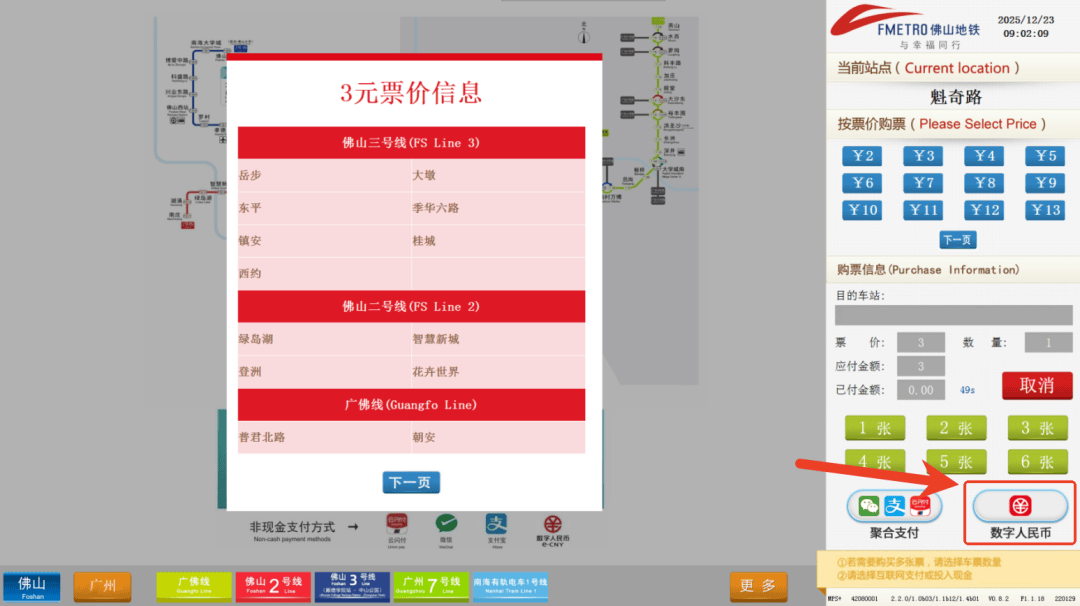Select 1 张 ticket quantity
Viewport: 1080px width, 606px height.
point(875,428)
